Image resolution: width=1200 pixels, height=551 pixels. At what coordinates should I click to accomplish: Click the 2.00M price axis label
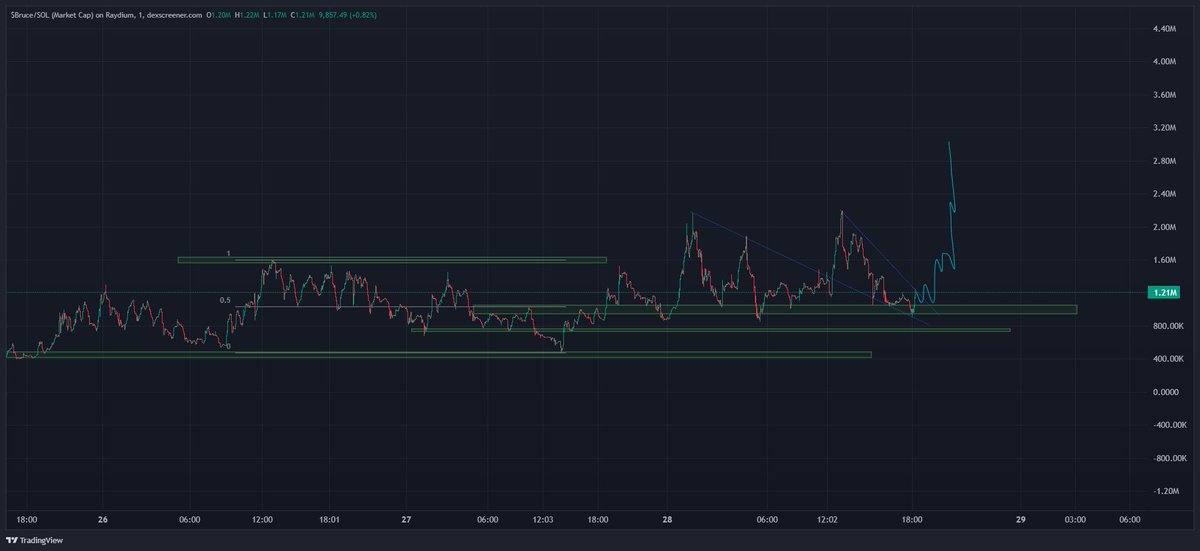click(1164, 227)
